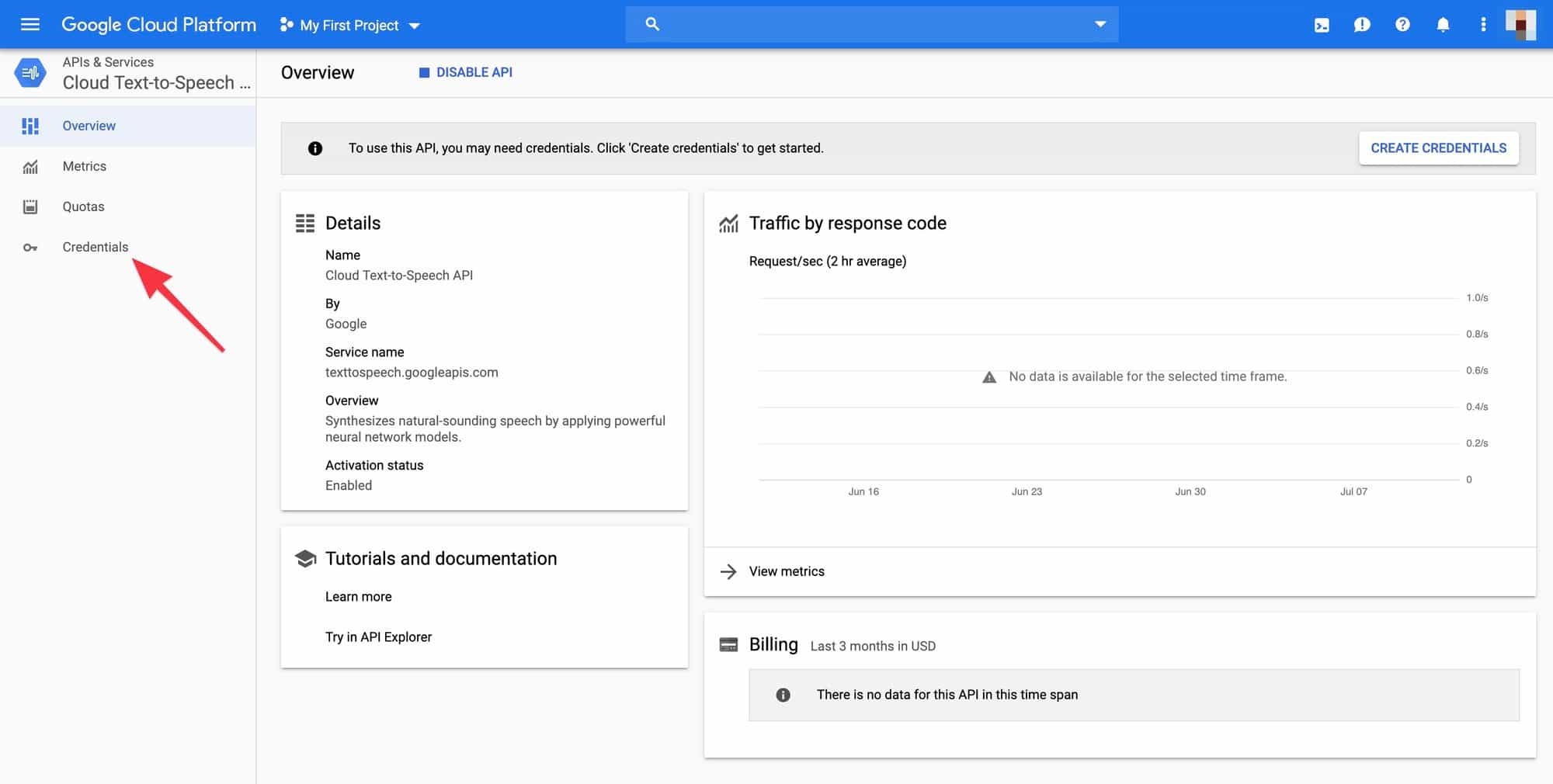Select the Quotas sidebar item
Screen dimensions: 1553x784
[127, 206]
